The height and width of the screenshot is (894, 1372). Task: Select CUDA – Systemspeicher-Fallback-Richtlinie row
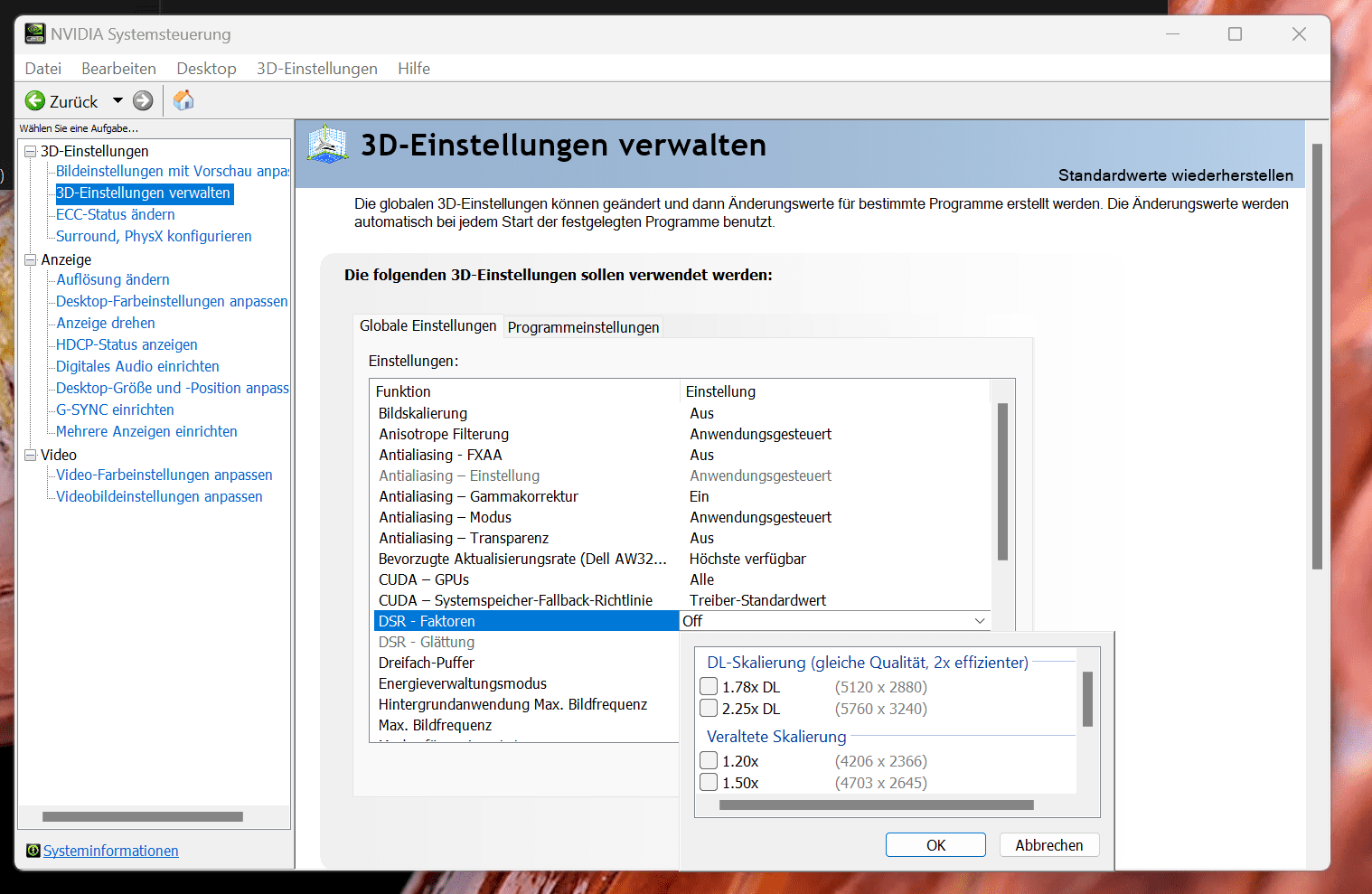click(x=682, y=600)
